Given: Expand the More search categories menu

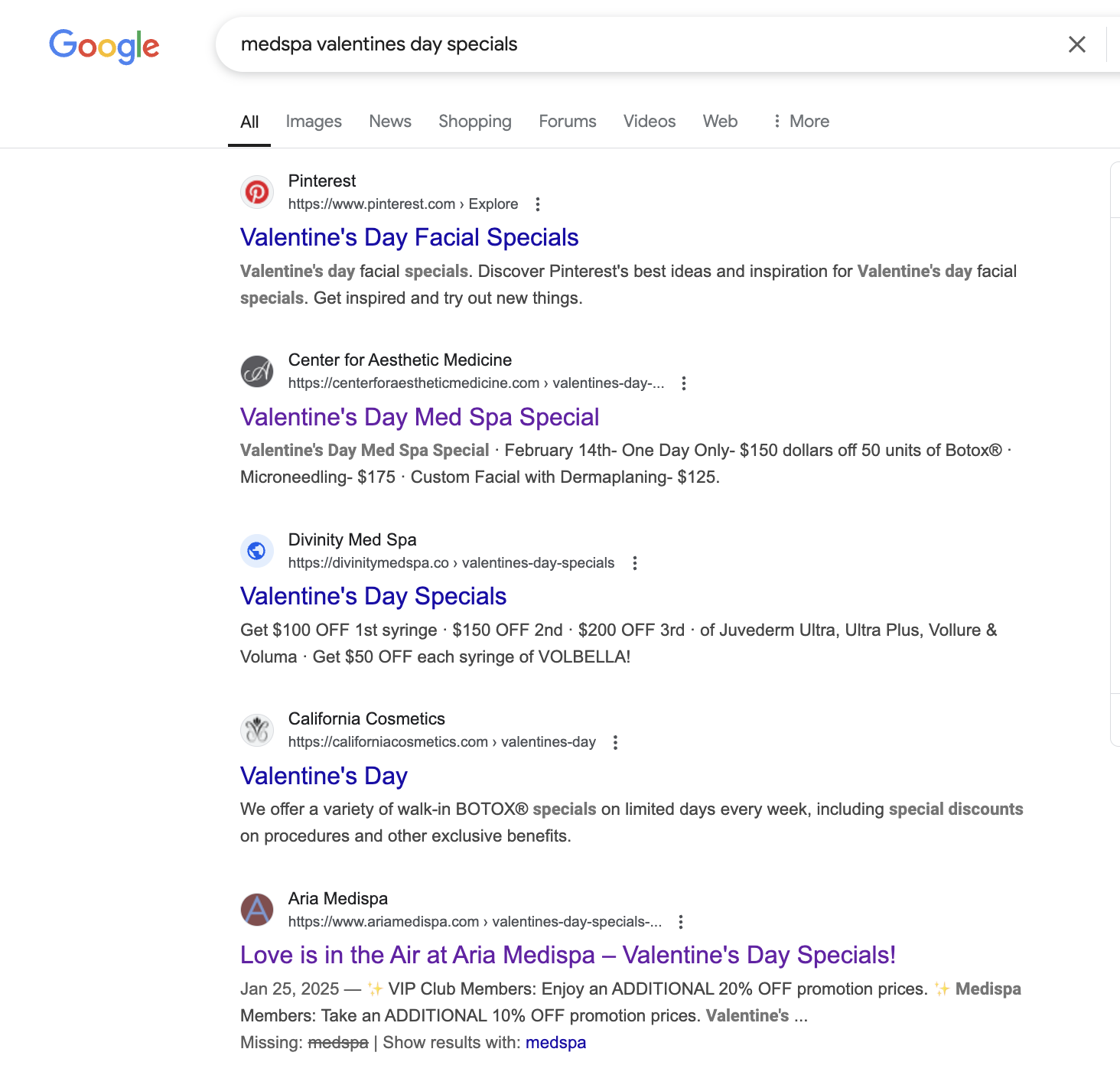Looking at the screenshot, I should coord(800,121).
